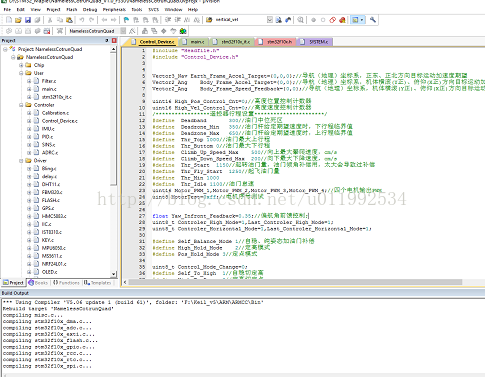
Task: Collapse the Project NamelessCotrunQuad root node
Action: pyautogui.click(x=5, y=49)
